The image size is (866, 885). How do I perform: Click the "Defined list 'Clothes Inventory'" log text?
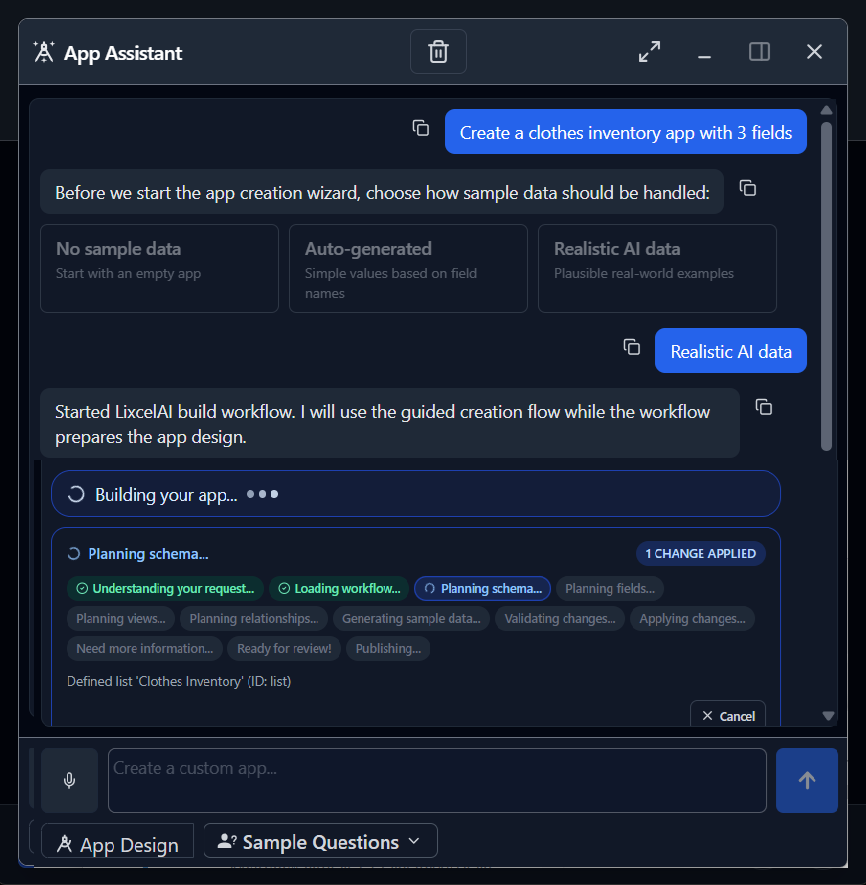click(179, 681)
